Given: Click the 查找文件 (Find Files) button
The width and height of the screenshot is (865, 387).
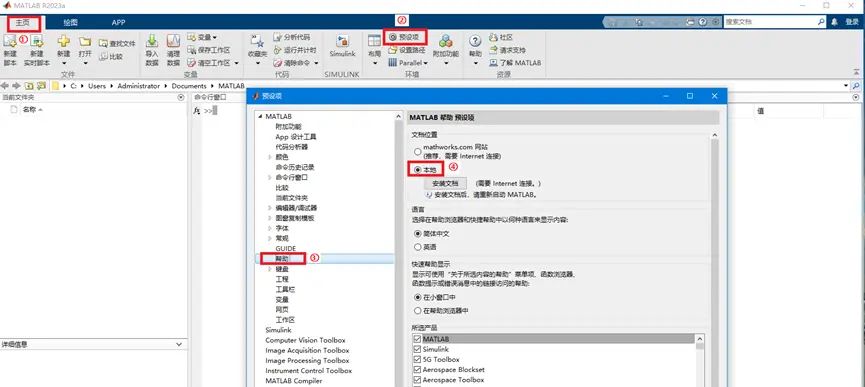Looking at the screenshot, I should pyautogui.click(x=117, y=43).
